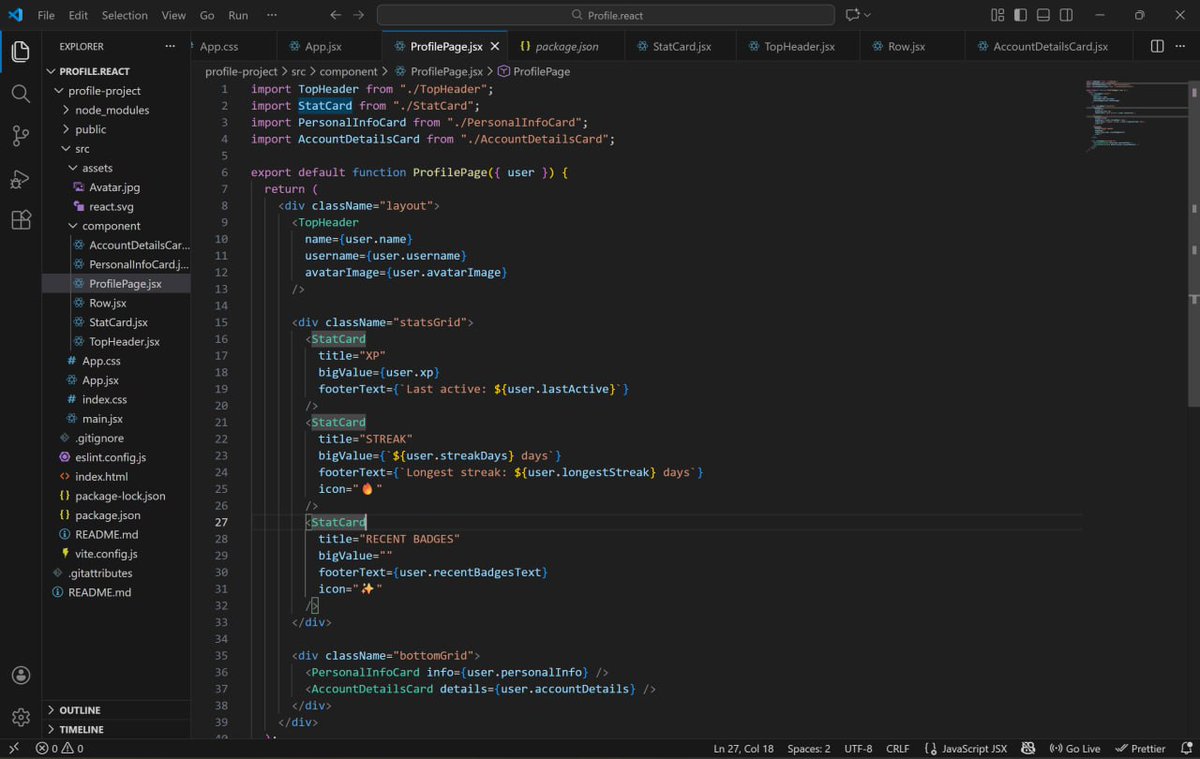1200x759 pixels.
Task: Go forward with the right arrow
Action: (359, 15)
